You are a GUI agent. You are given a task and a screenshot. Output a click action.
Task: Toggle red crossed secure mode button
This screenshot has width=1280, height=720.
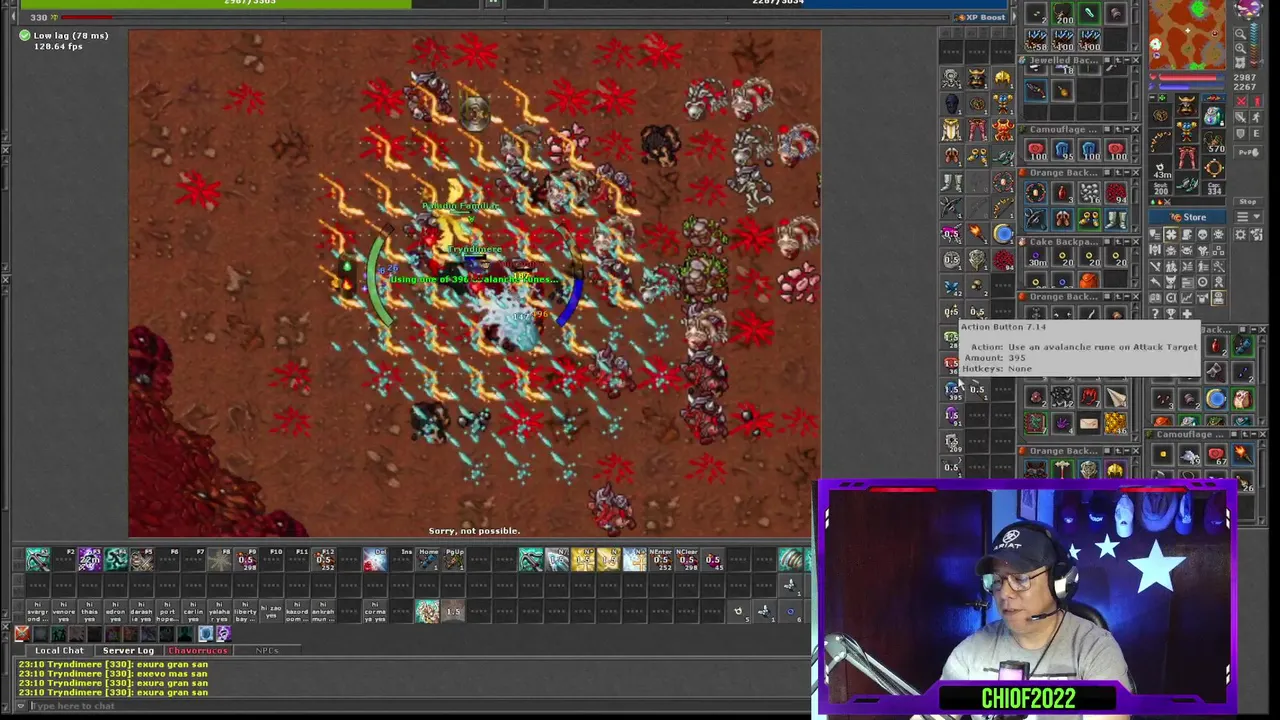[x=1241, y=101]
